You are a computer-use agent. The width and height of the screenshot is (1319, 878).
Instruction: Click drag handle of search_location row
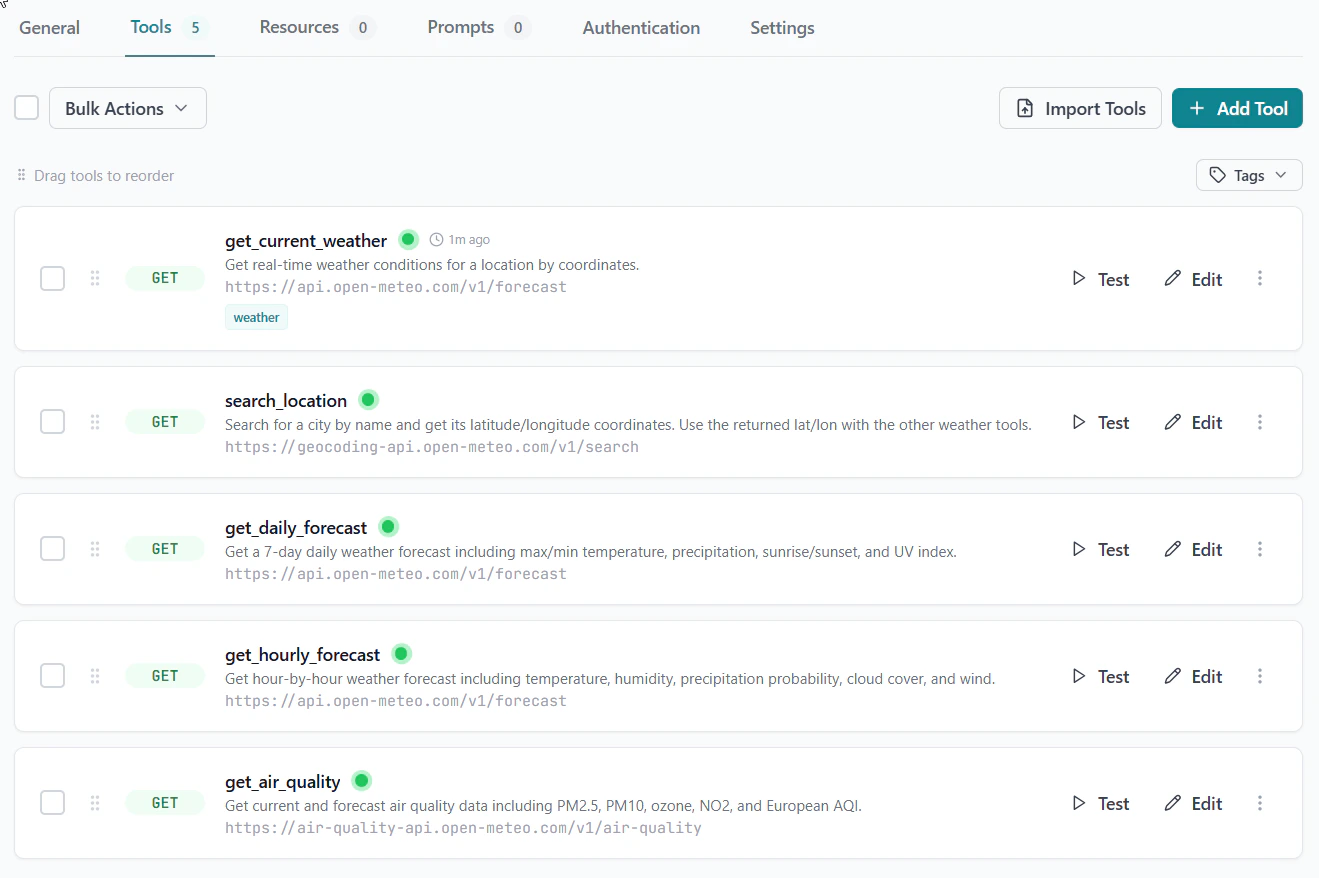point(95,422)
